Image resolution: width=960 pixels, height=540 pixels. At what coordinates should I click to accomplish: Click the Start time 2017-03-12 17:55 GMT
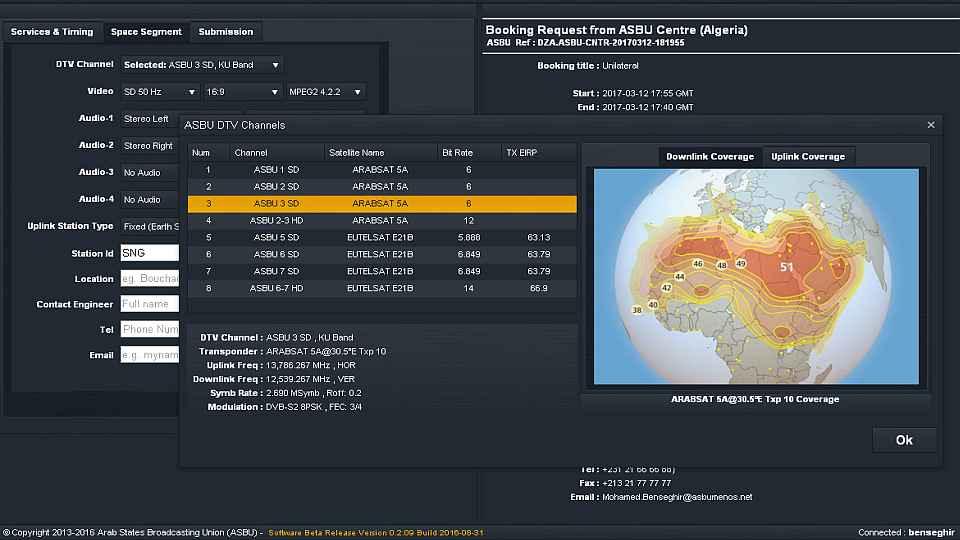pos(648,93)
